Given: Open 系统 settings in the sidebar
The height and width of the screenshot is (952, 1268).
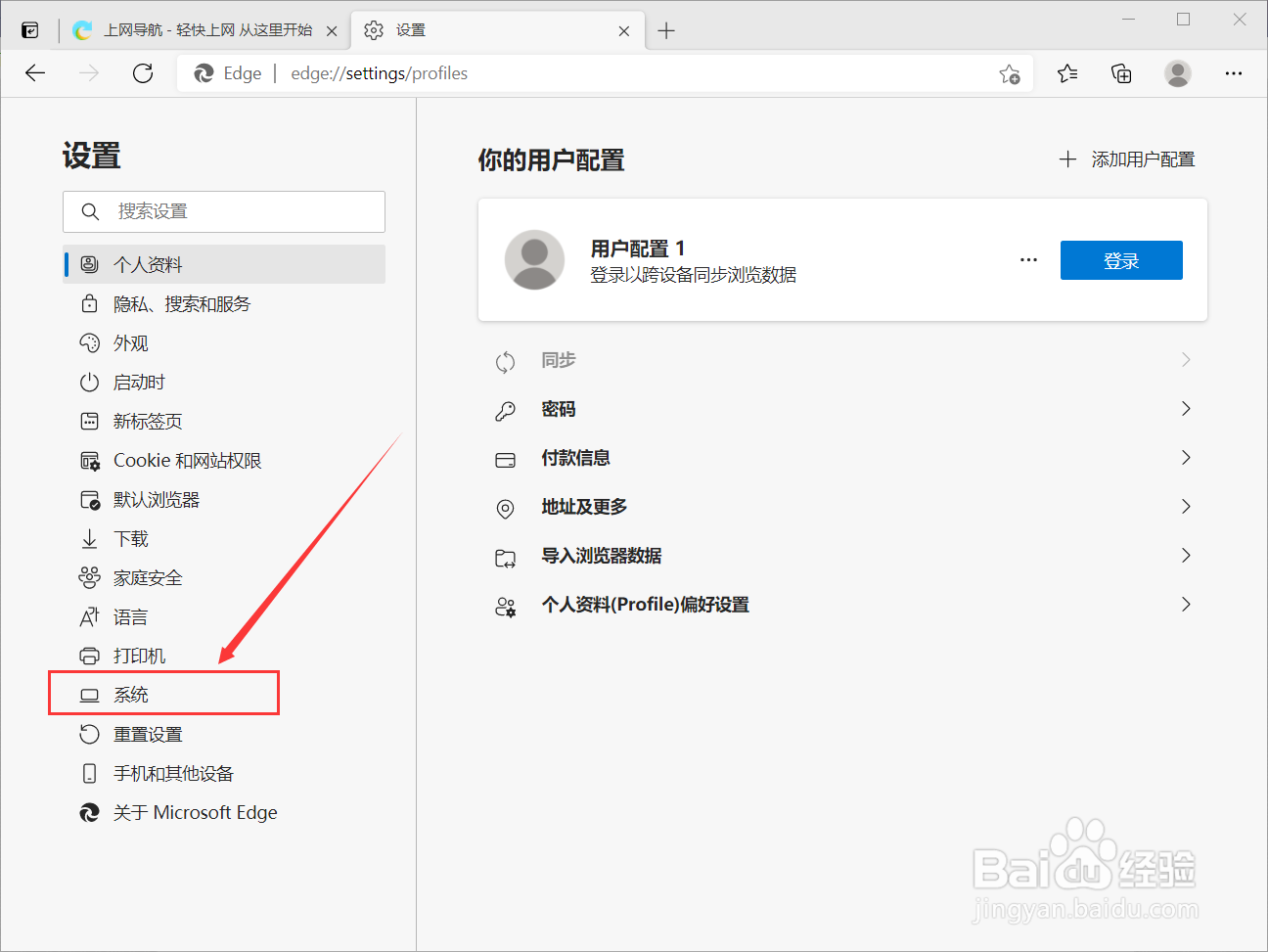Looking at the screenshot, I should pyautogui.click(x=224, y=695).
